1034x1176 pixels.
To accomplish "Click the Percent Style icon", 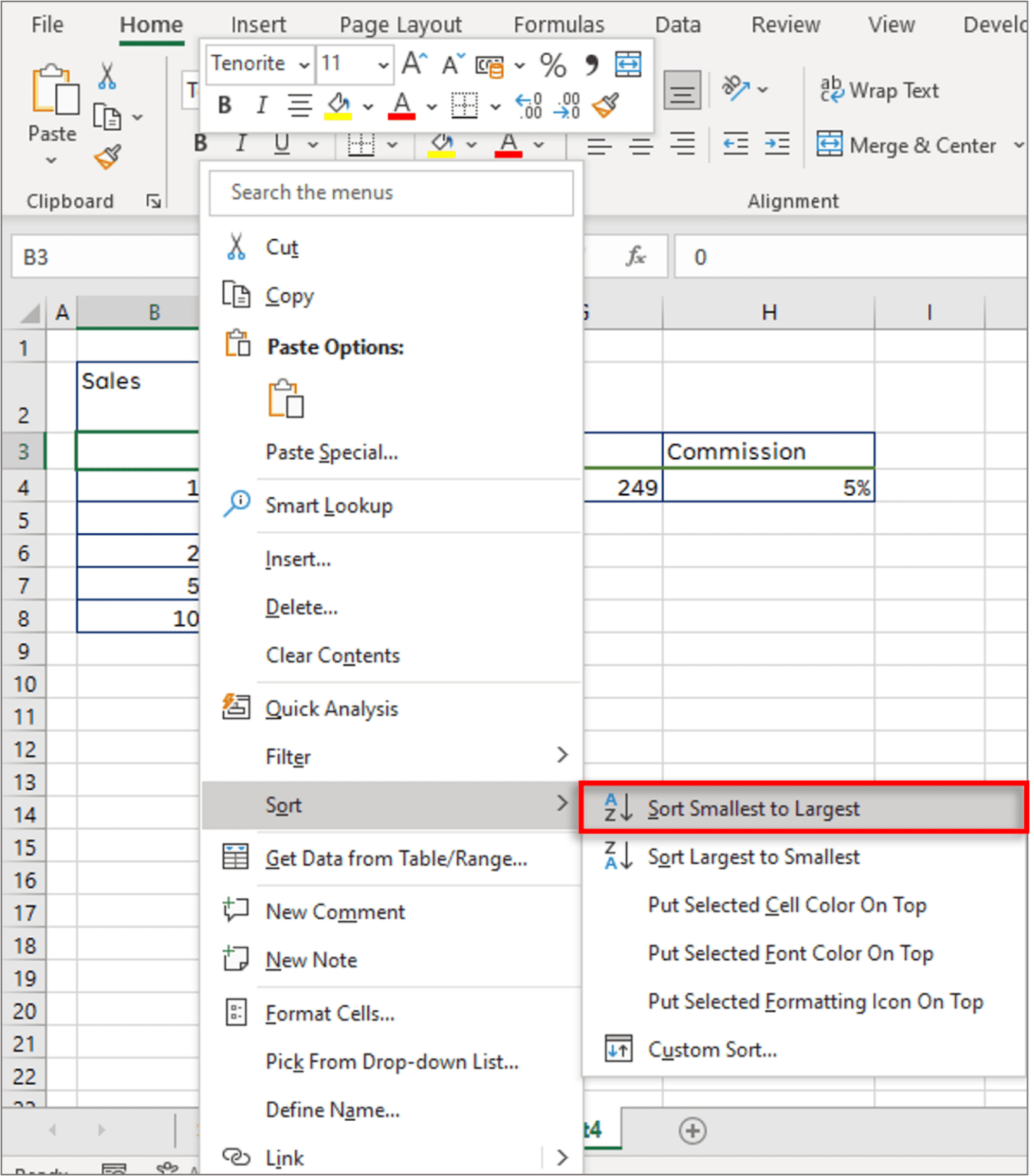I will click(x=553, y=66).
